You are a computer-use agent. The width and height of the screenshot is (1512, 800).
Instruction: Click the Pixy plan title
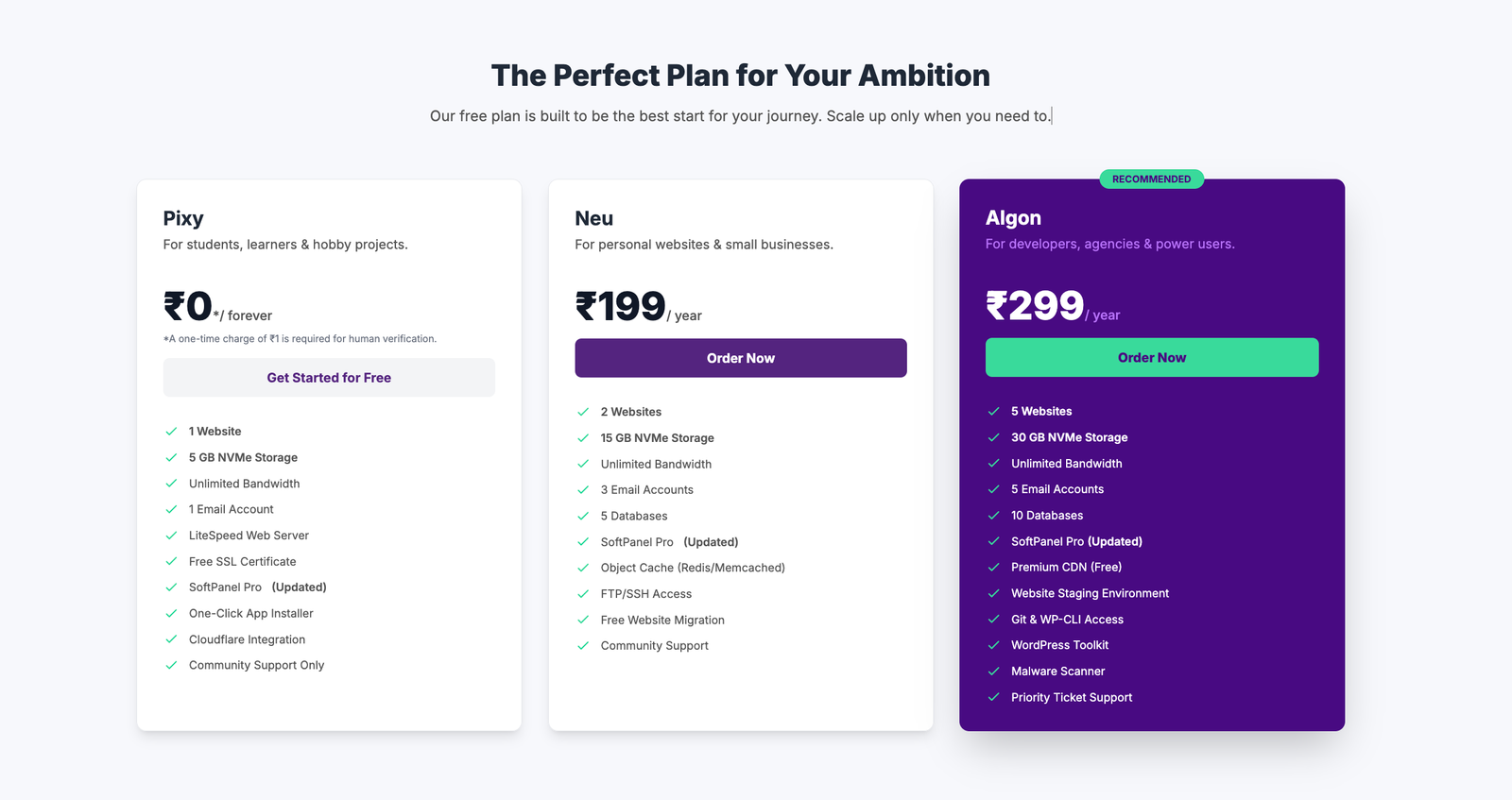tap(183, 218)
